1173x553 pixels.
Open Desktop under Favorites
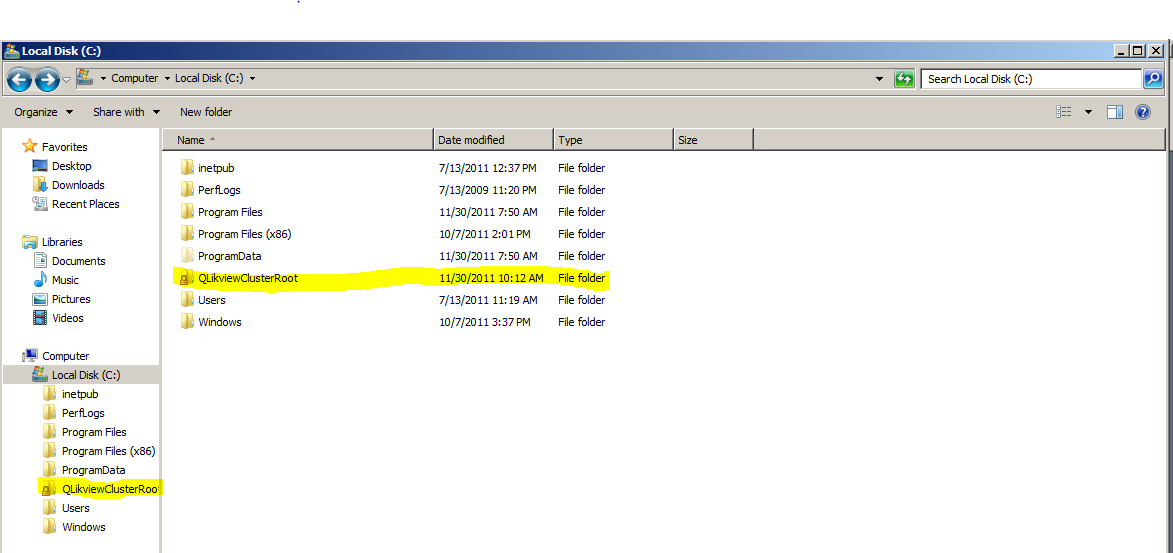(62, 166)
